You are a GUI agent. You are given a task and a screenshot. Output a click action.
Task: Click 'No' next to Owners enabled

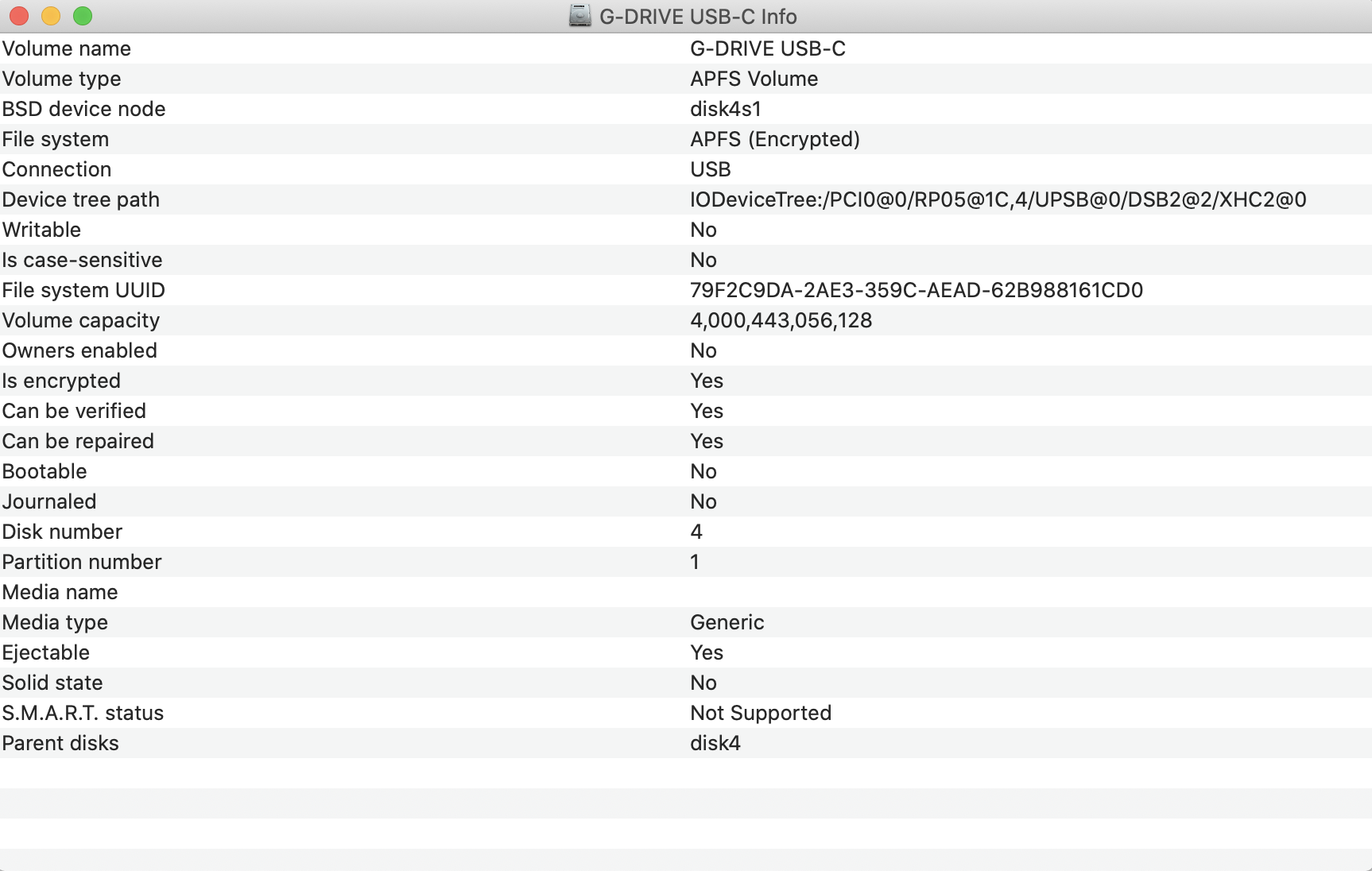pos(703,350)
